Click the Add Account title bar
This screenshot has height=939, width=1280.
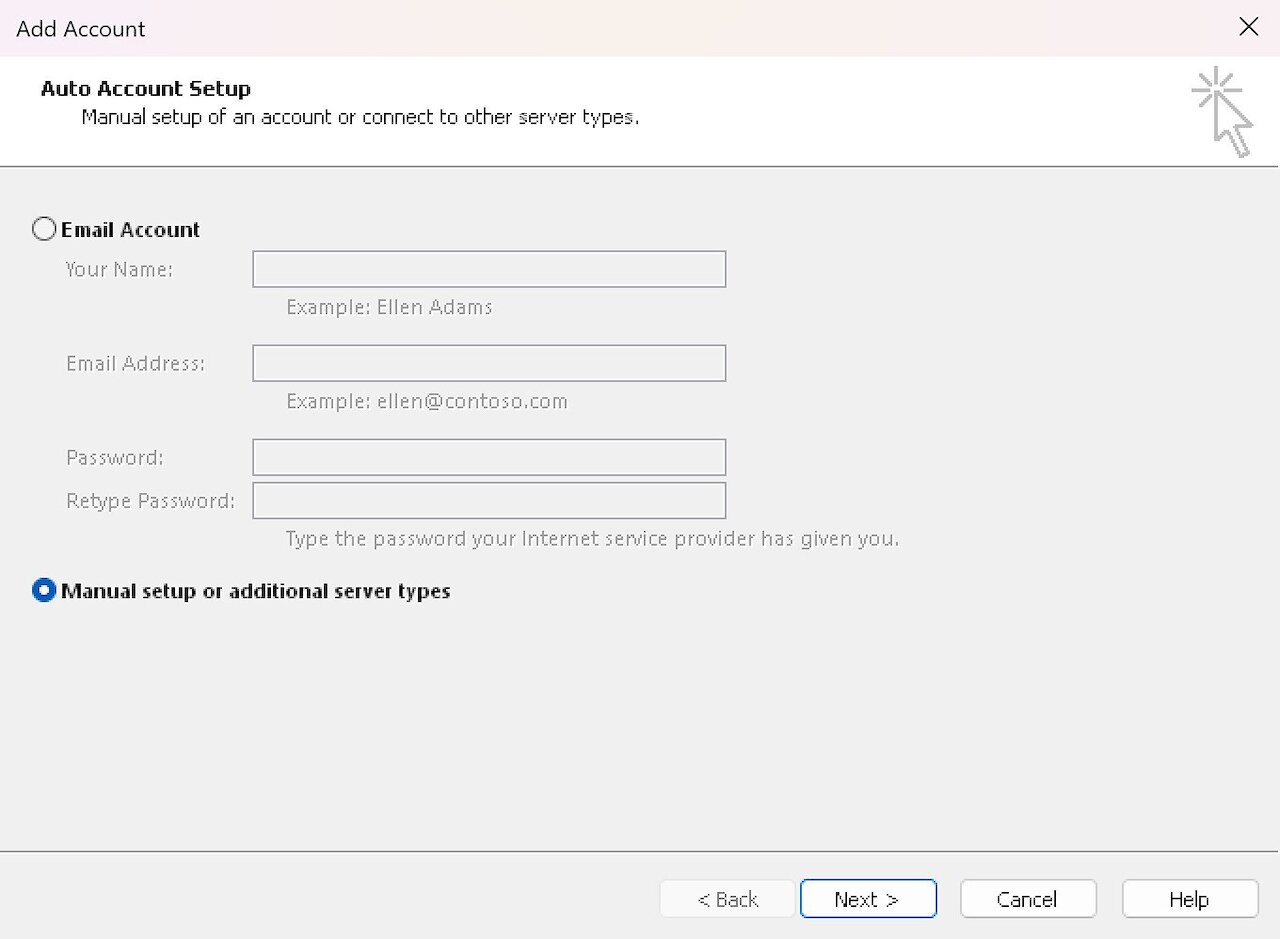pos(80,28)
